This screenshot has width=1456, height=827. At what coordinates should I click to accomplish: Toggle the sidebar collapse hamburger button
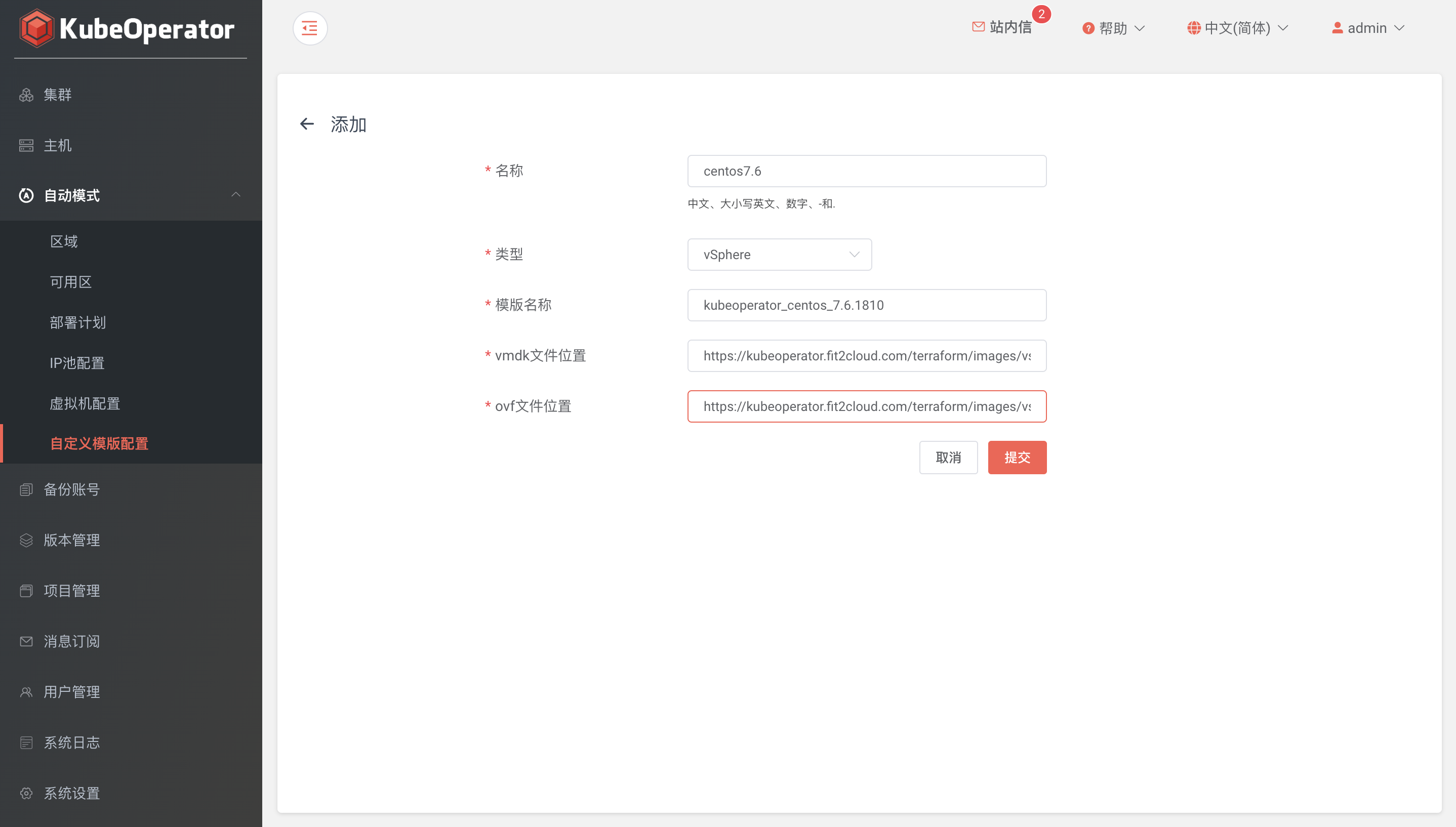(x=310, y=28)
